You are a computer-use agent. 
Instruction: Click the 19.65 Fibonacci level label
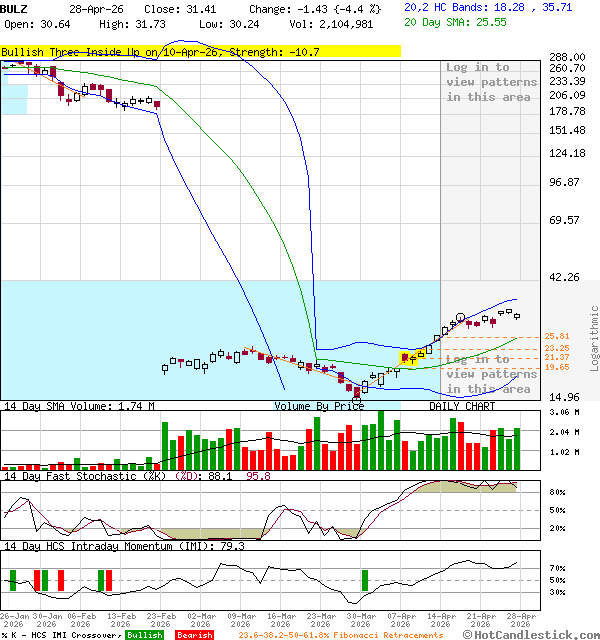[x=557, y=368]
